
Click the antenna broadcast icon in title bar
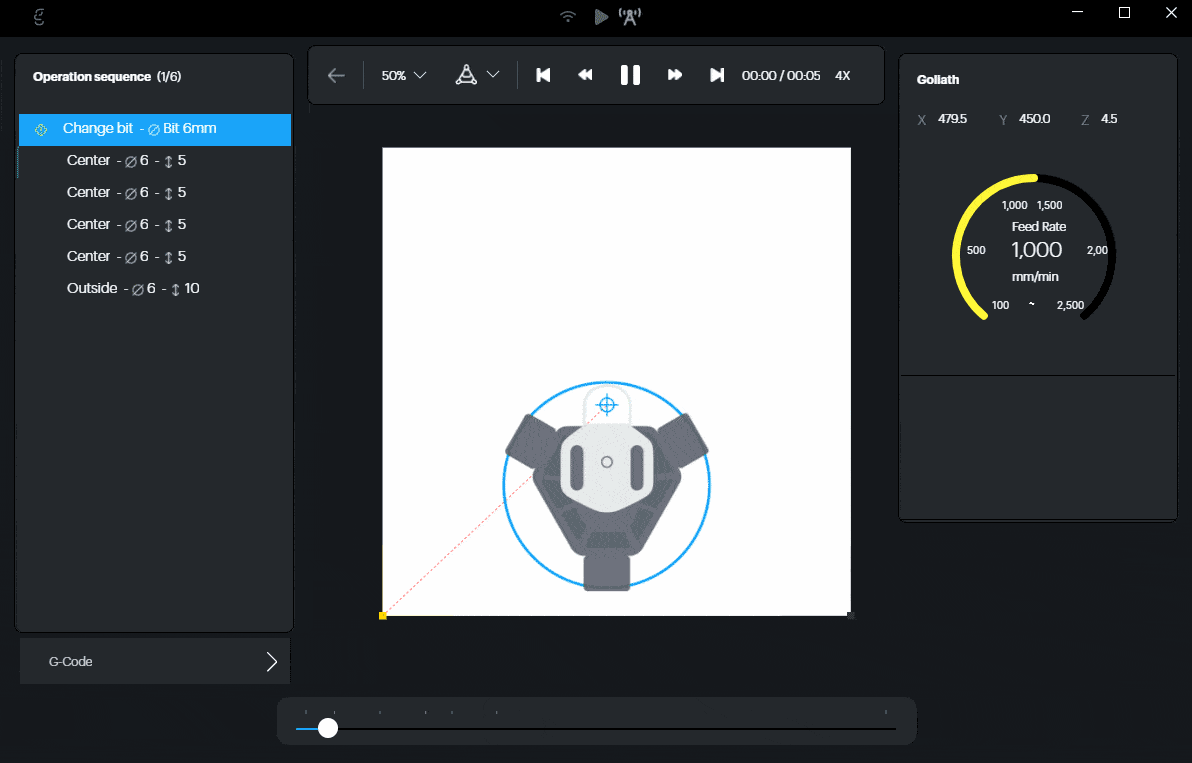pos(630,16)
